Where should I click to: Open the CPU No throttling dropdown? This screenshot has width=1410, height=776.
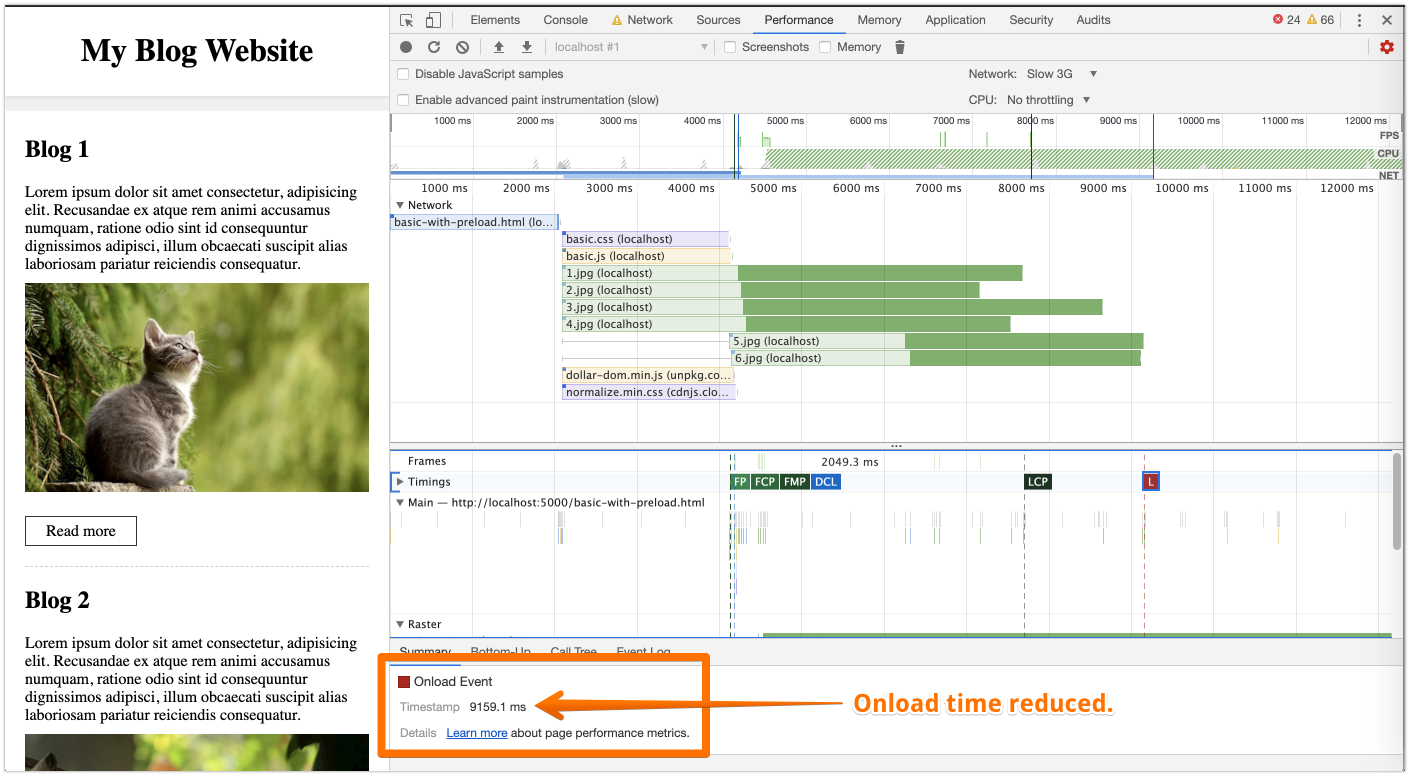pos(1048,100)
